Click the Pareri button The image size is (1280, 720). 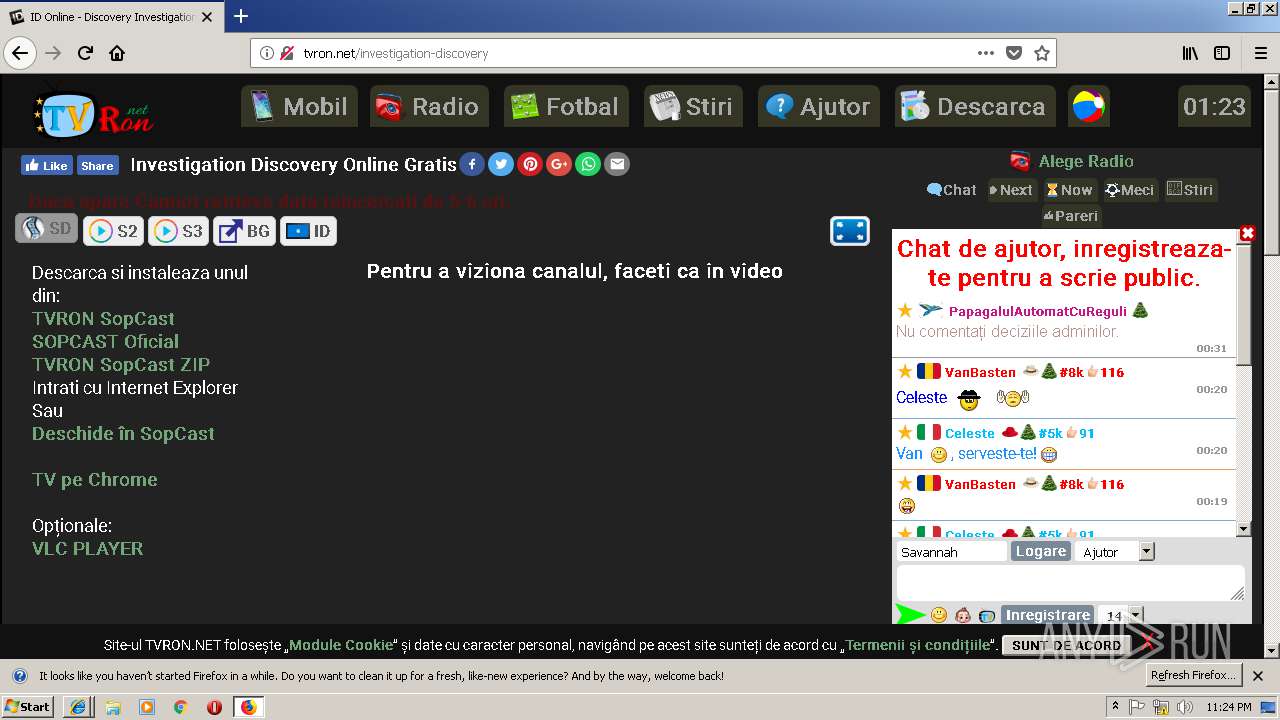point(1070,216)
